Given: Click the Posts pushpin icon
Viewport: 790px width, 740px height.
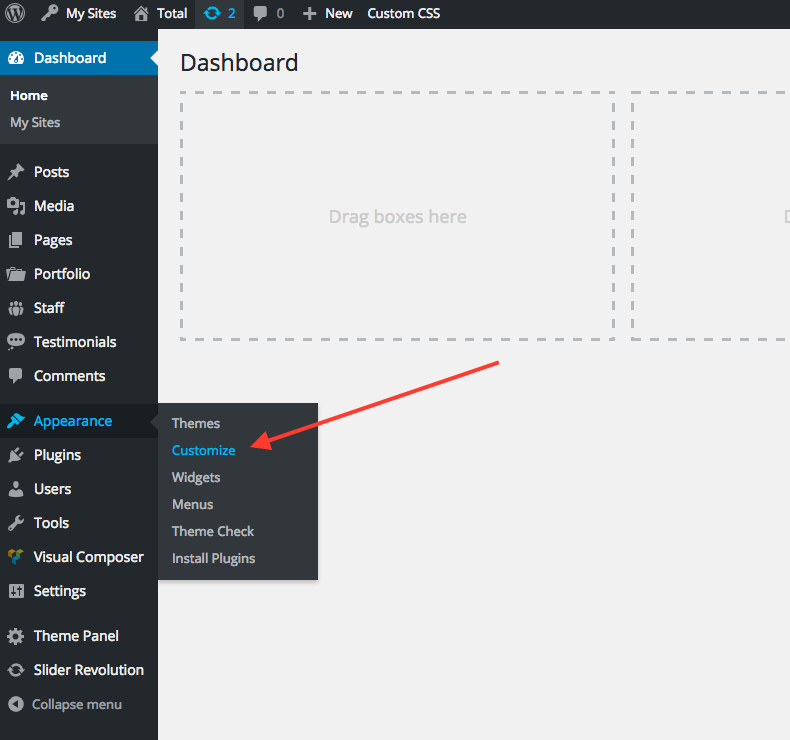Looking at the screenshot, I should [16, 172].
